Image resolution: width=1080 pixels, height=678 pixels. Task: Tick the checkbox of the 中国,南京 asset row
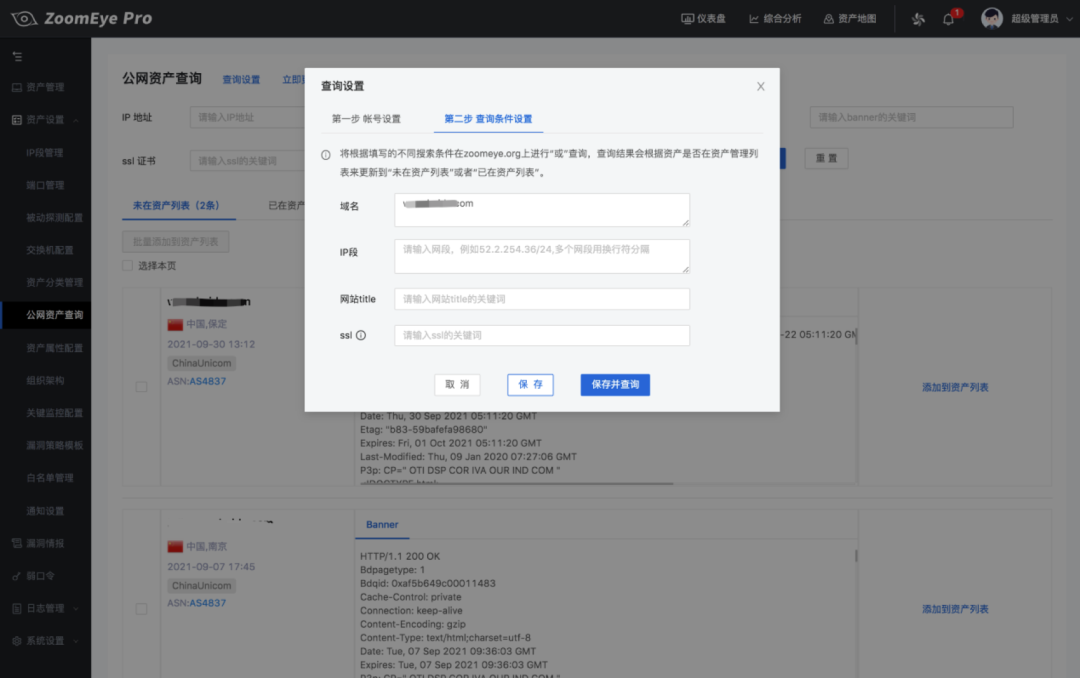pyautogui.click(x=141, y=608)
